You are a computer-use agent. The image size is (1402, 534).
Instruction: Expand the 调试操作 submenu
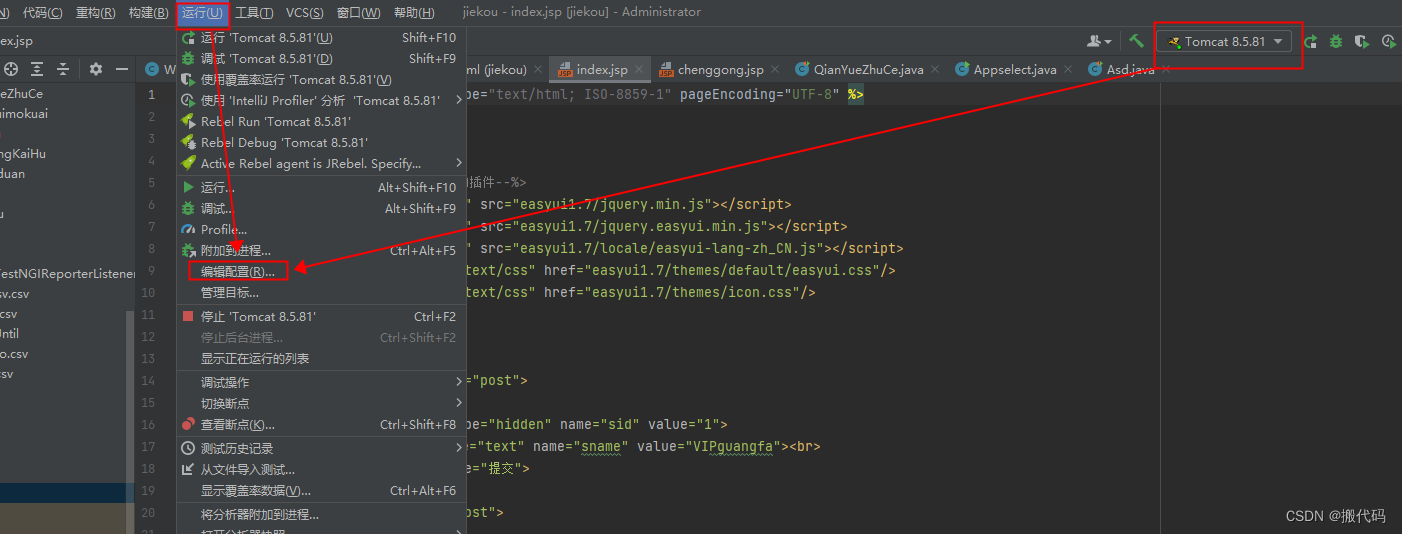click(x=321, y=382)
